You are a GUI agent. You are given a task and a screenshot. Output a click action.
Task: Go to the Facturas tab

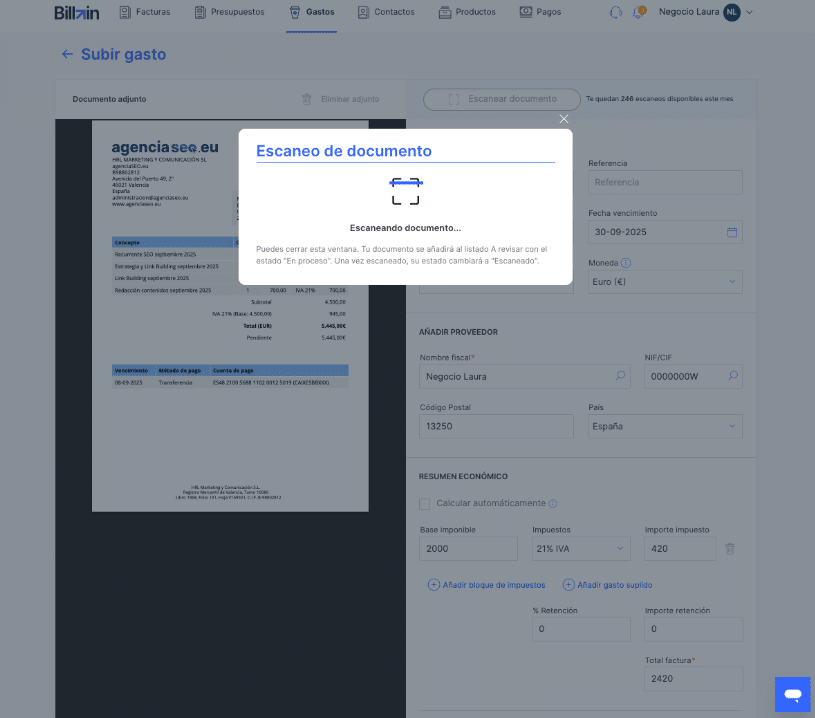coord(147,13)
